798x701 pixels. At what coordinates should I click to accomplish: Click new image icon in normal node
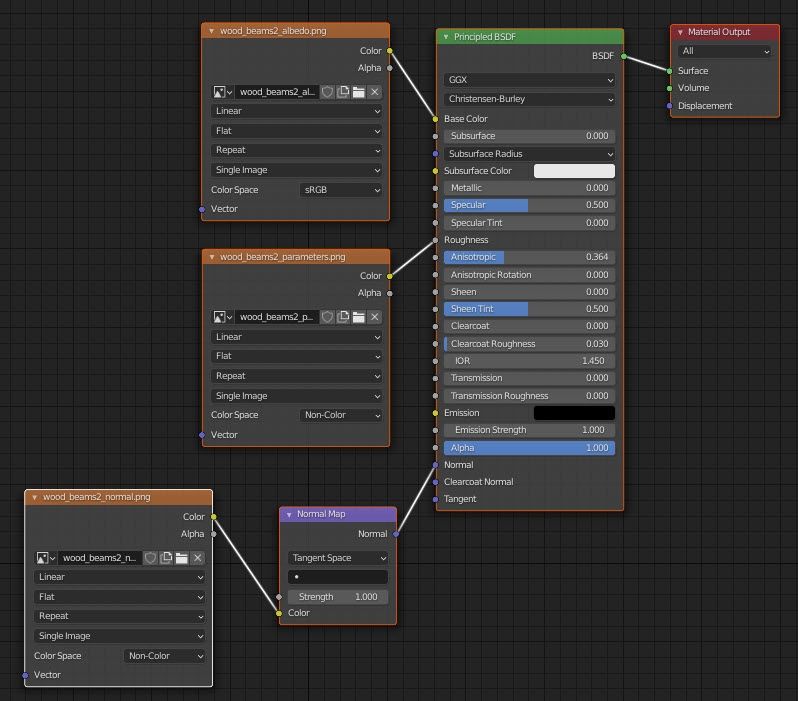click(165, 558)
